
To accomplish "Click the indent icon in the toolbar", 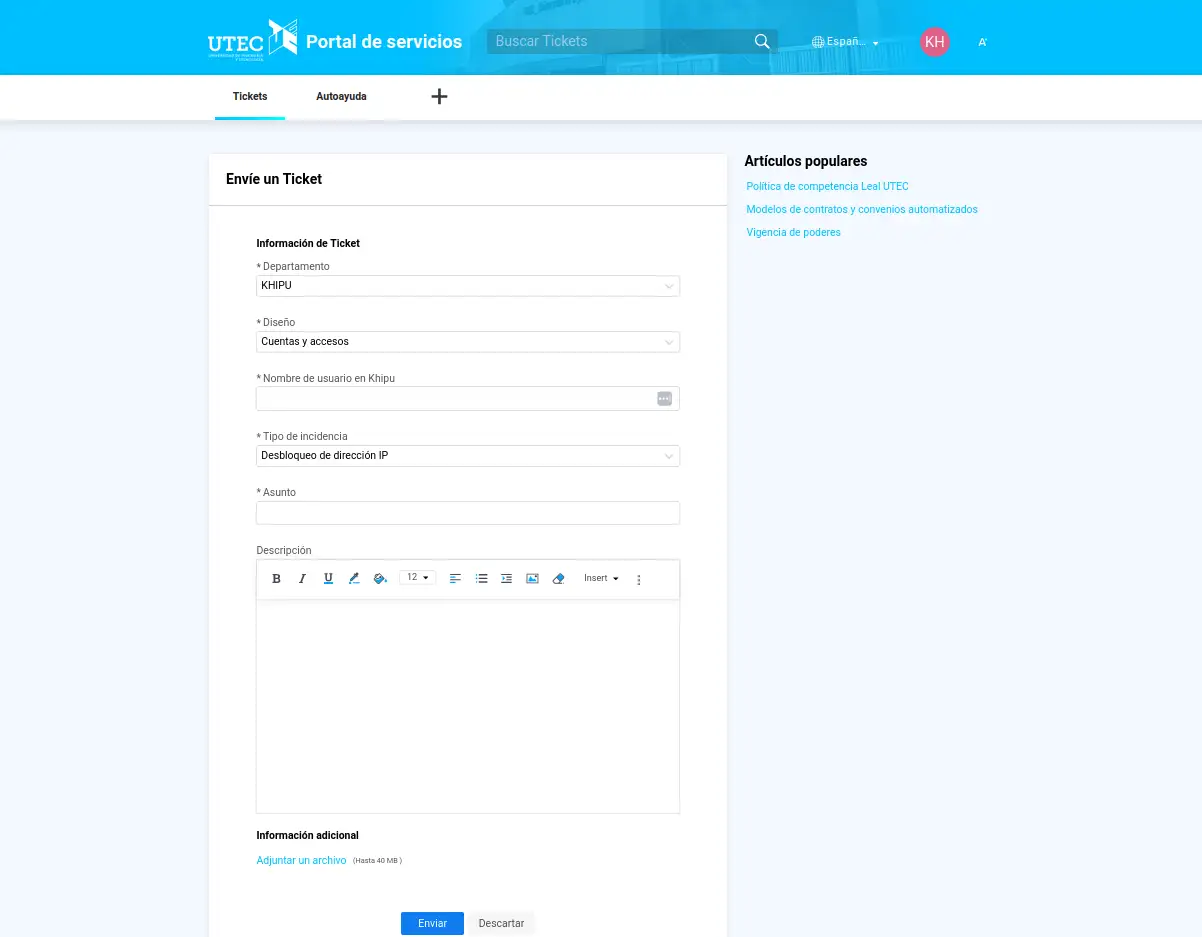I will click(x=507, y=579).
